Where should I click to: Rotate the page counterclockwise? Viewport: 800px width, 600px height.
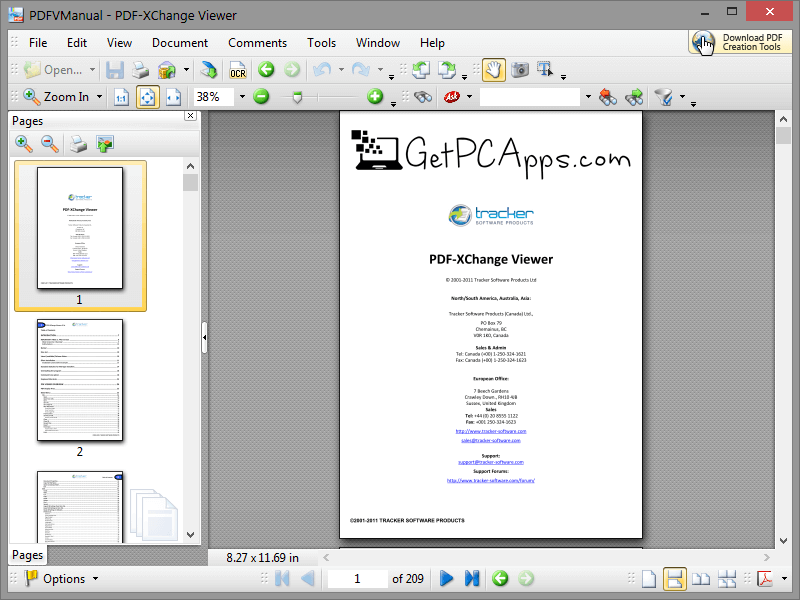[421, 70]
